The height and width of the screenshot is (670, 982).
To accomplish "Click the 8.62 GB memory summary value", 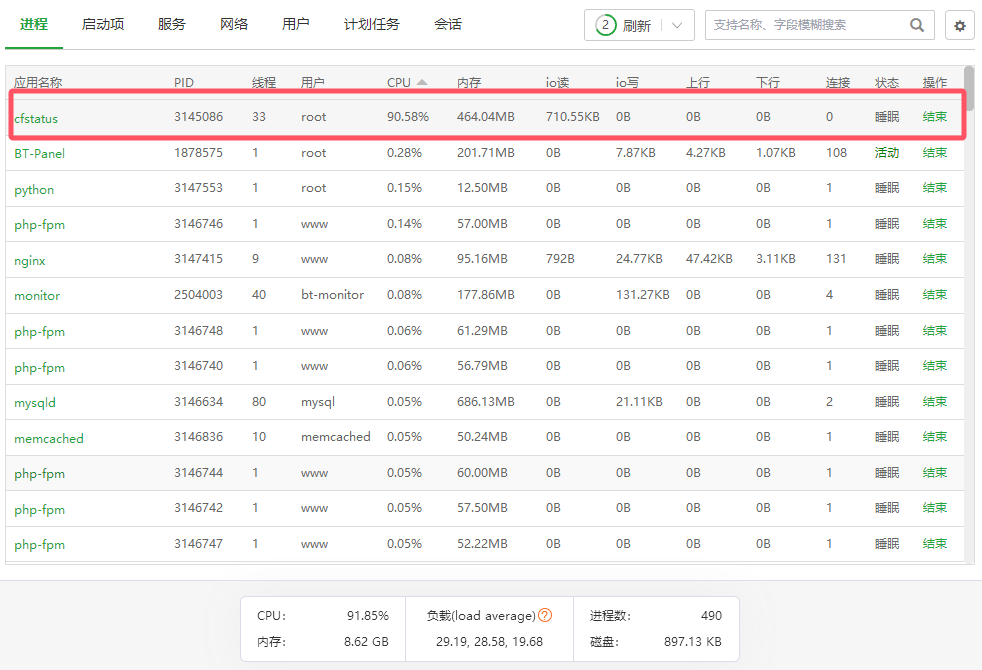I will click(366, 642).
